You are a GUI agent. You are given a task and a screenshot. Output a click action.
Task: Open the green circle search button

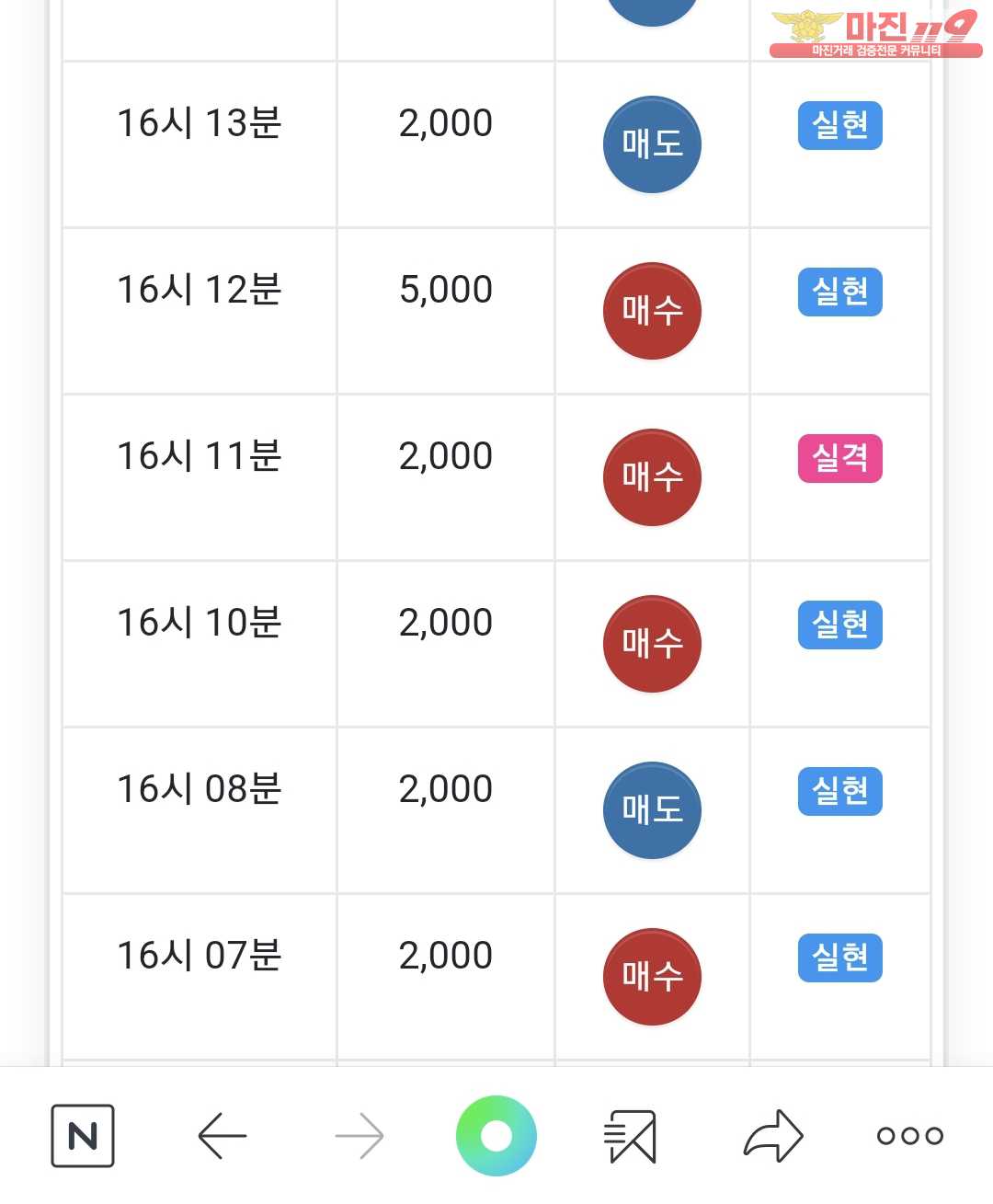[496, 1136]
